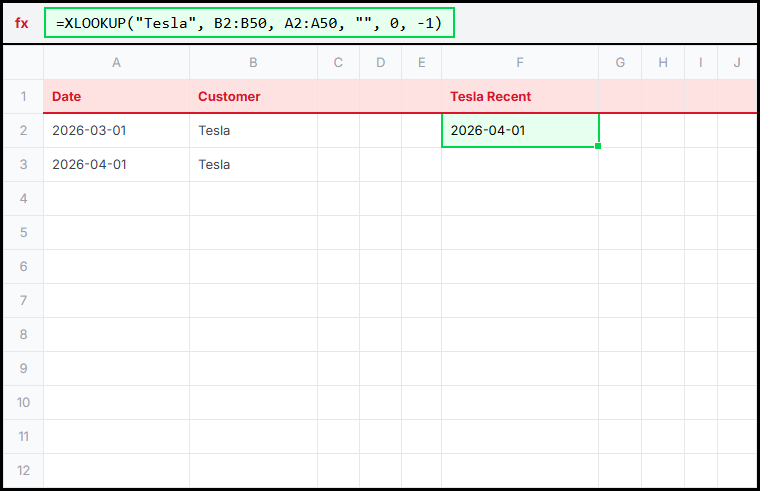The image size is (760, 491).
Task: Select column J header
Action: click(x=737, y=63)
